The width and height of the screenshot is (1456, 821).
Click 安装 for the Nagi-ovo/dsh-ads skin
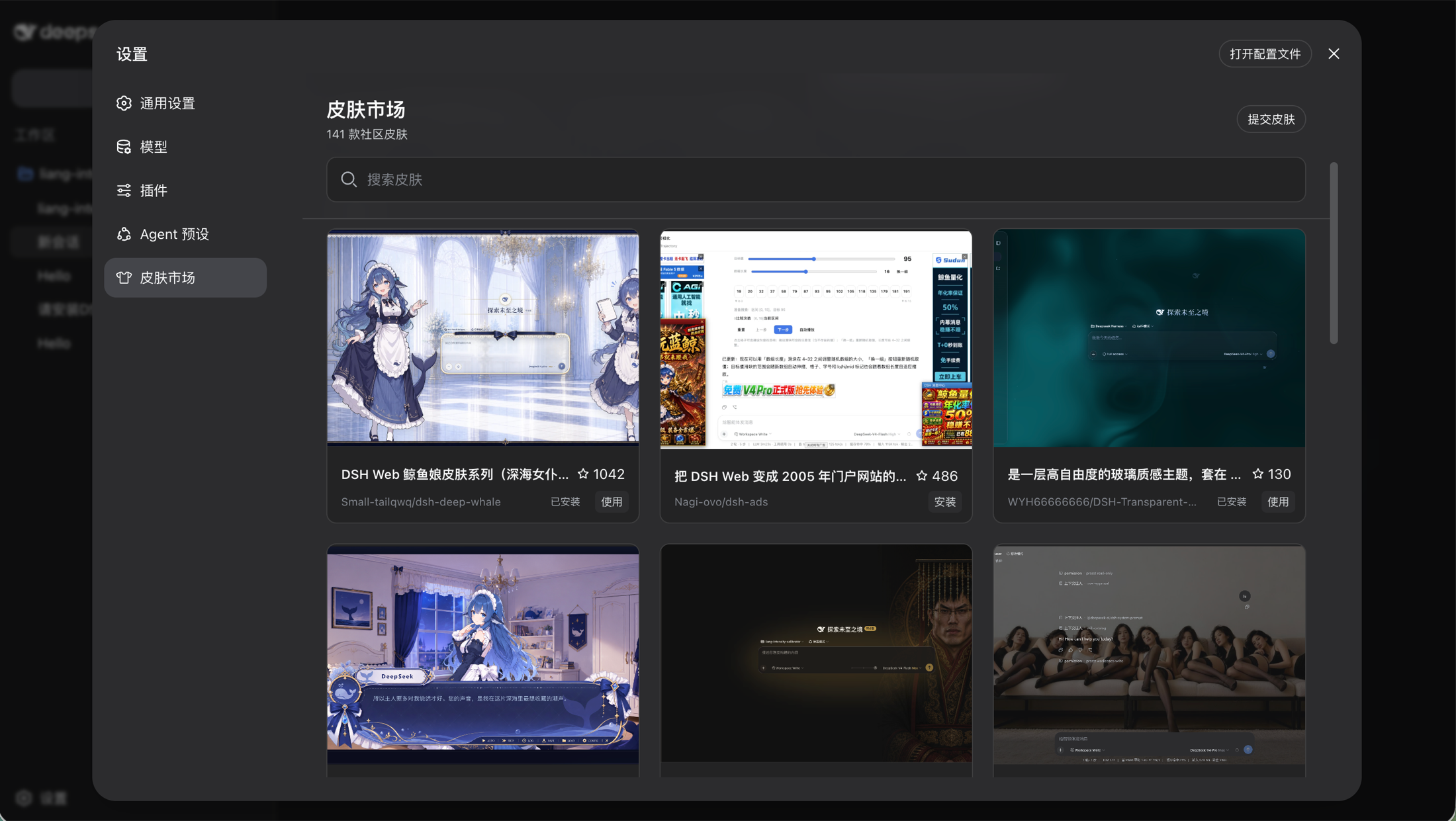[944, 502]
